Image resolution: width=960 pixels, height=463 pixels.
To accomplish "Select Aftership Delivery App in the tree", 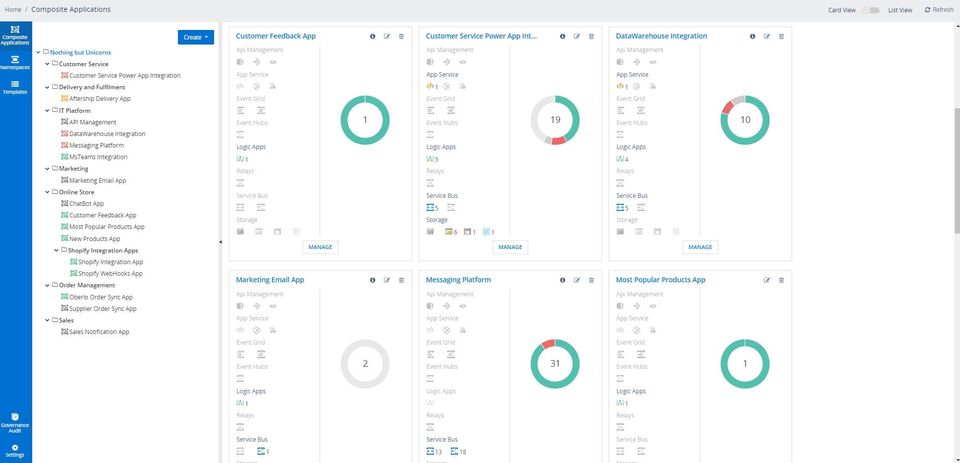I will pos(100,99).
